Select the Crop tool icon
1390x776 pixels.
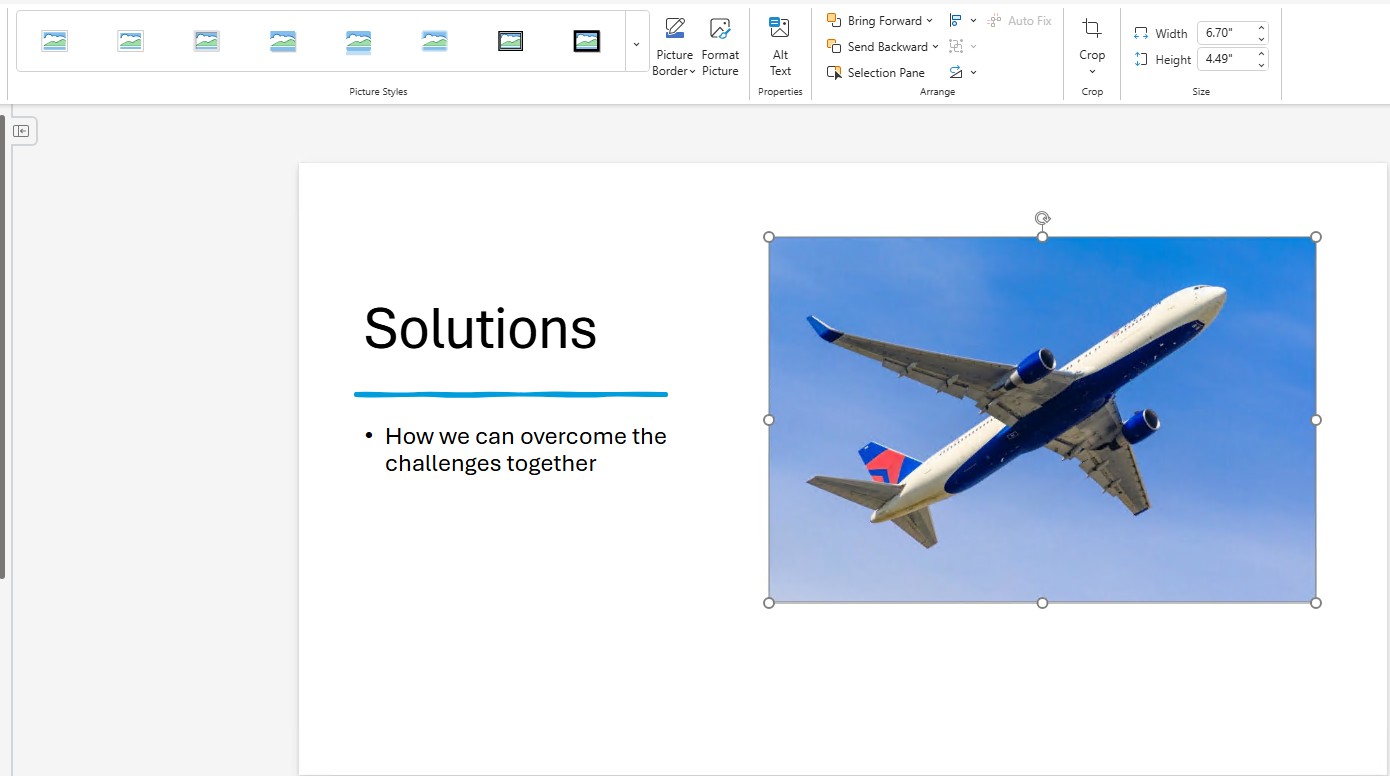tap(1092, 29)
